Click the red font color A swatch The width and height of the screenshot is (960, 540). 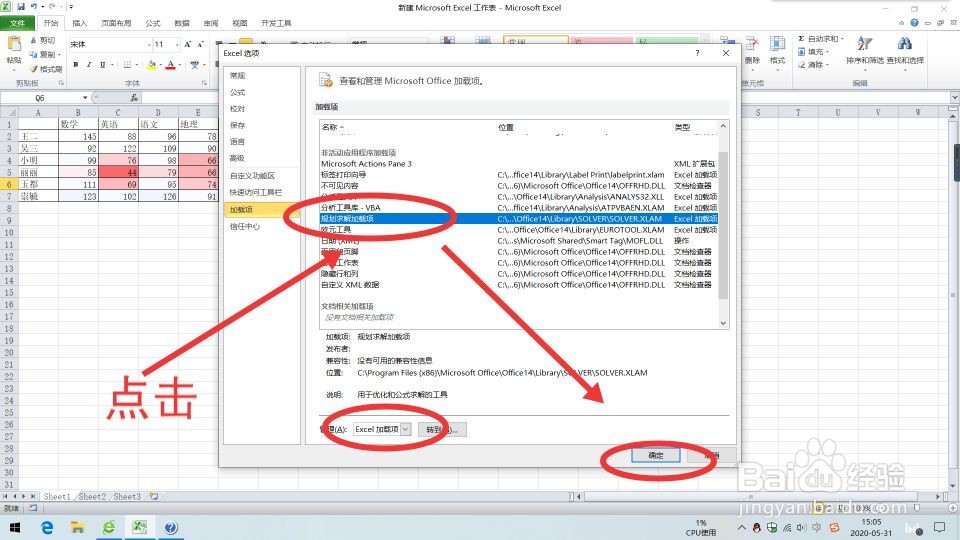(171, 64)
